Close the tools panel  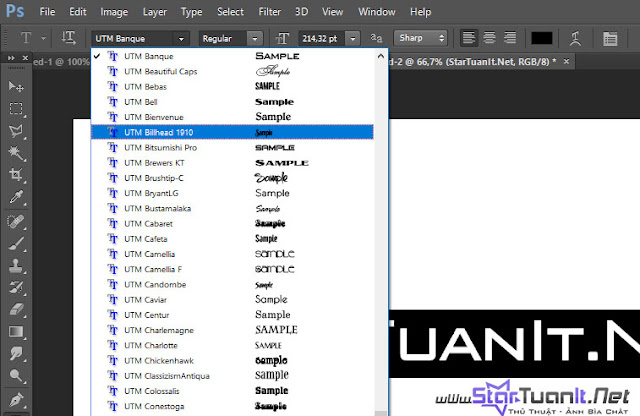click(x=25, y=58)
